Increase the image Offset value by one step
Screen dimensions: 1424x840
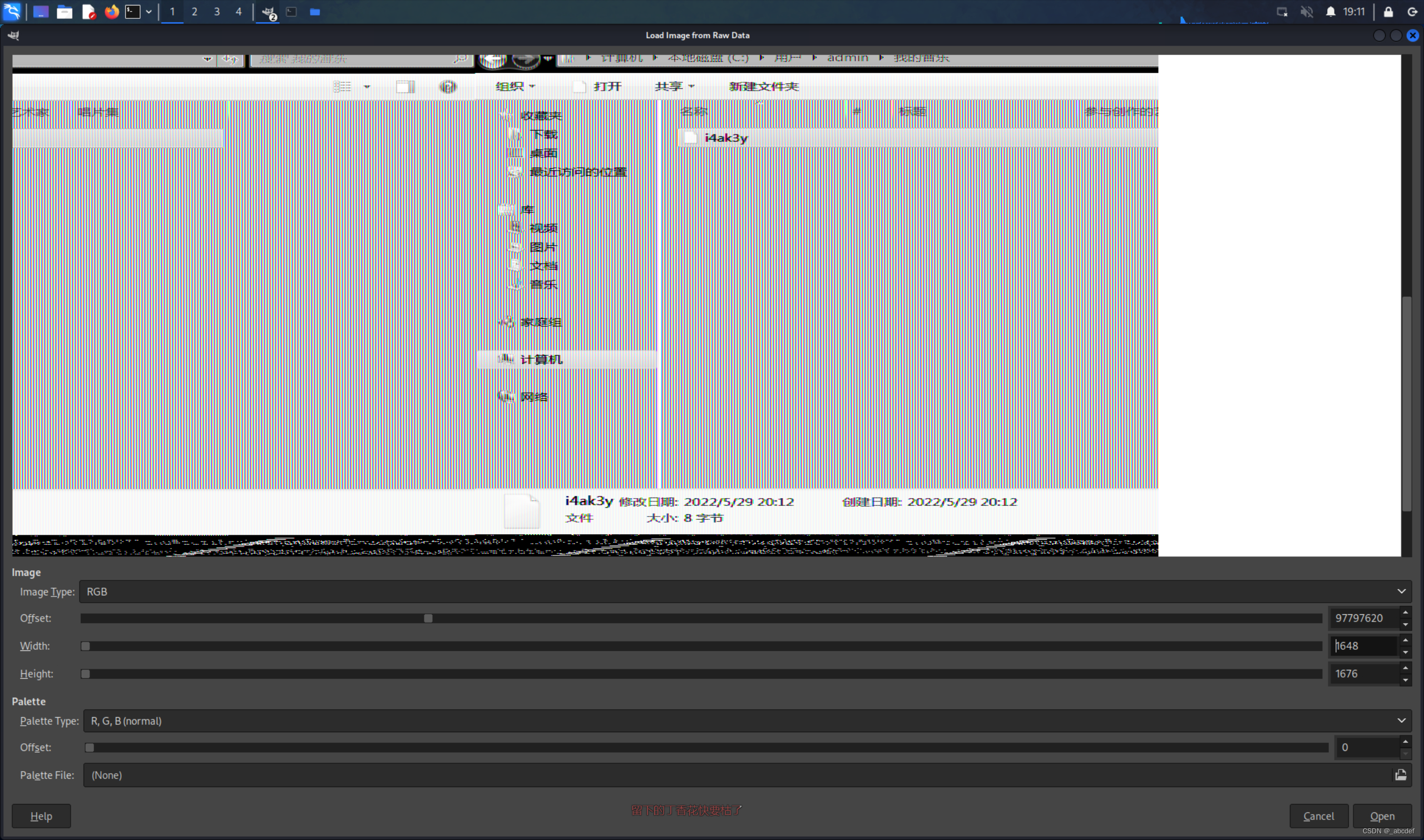click(1405, 613)
